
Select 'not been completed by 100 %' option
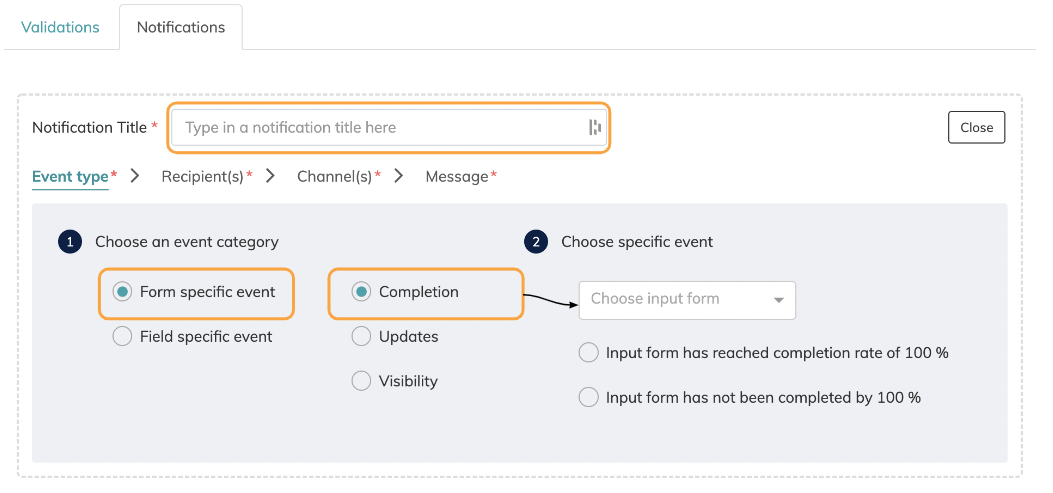[589, 398]
